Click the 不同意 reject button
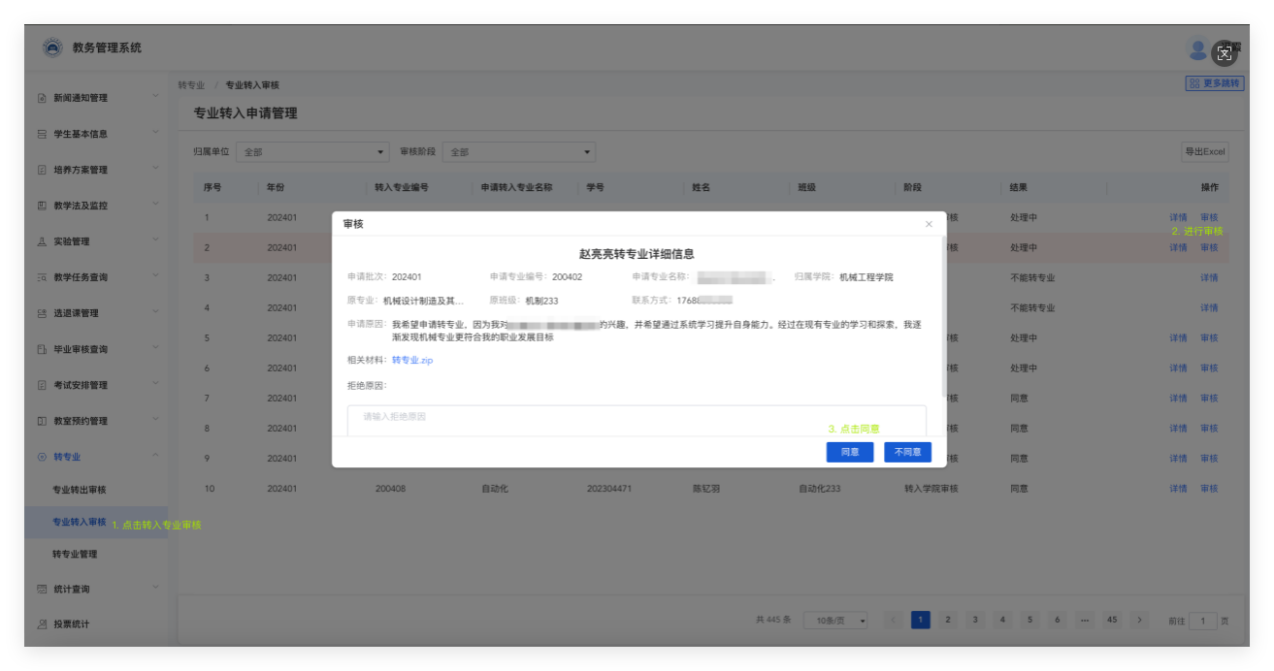The image size is (1274, 671). pos(907,452)
